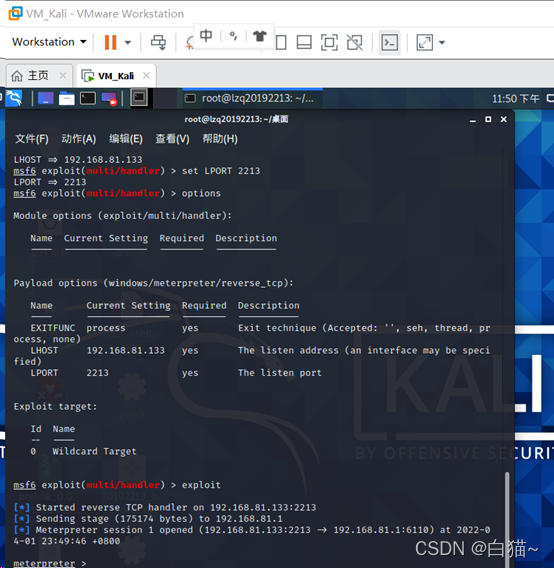
Task: Minimize the terminal window
Action: (472, 120)
